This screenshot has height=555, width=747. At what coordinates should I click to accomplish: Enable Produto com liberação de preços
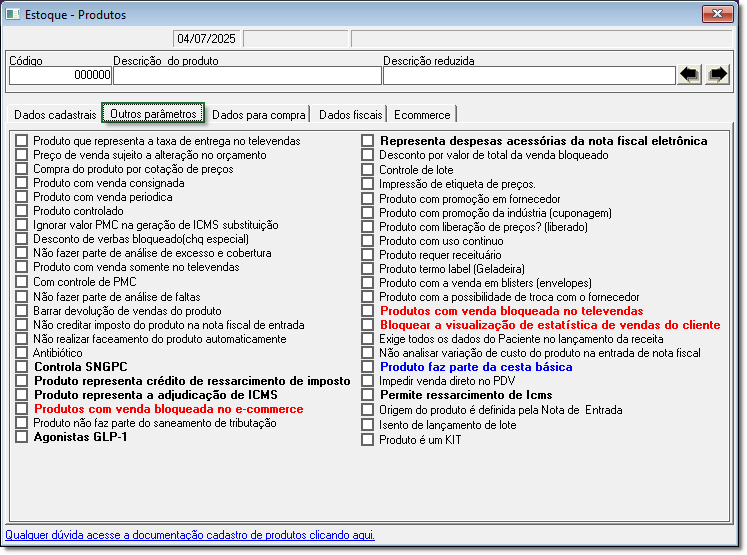367,226
